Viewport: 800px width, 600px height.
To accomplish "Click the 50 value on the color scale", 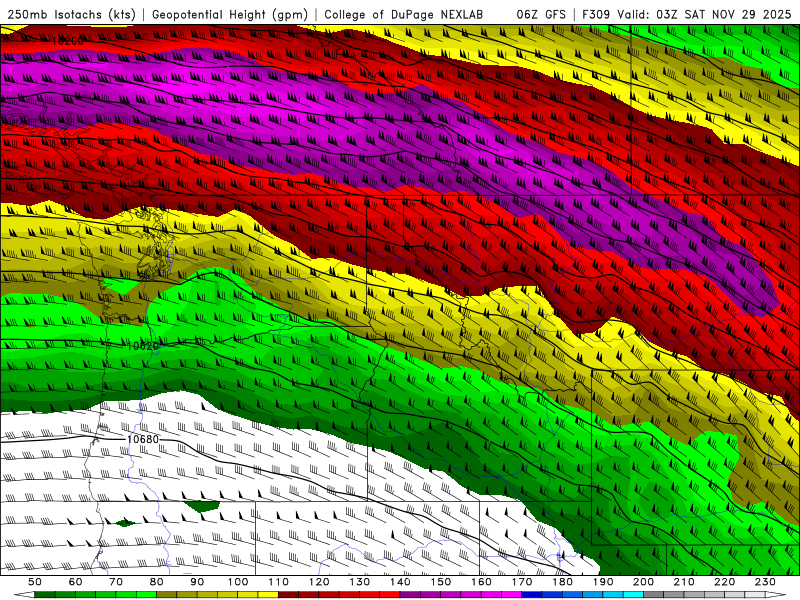I will click(35, 582).
